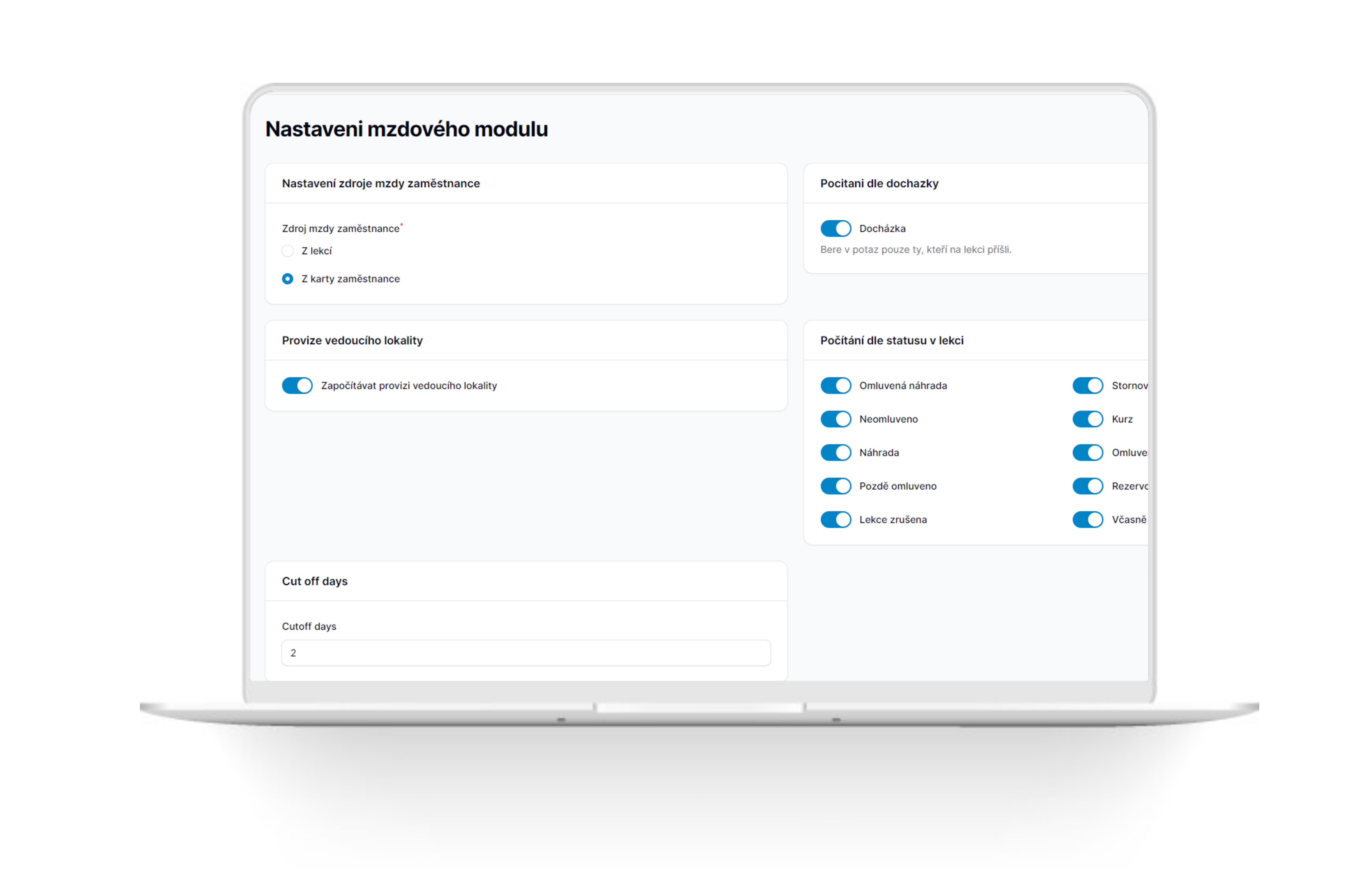
Task: Switch off Pozdě omluveno toggle
Action: tap(835, 486)
